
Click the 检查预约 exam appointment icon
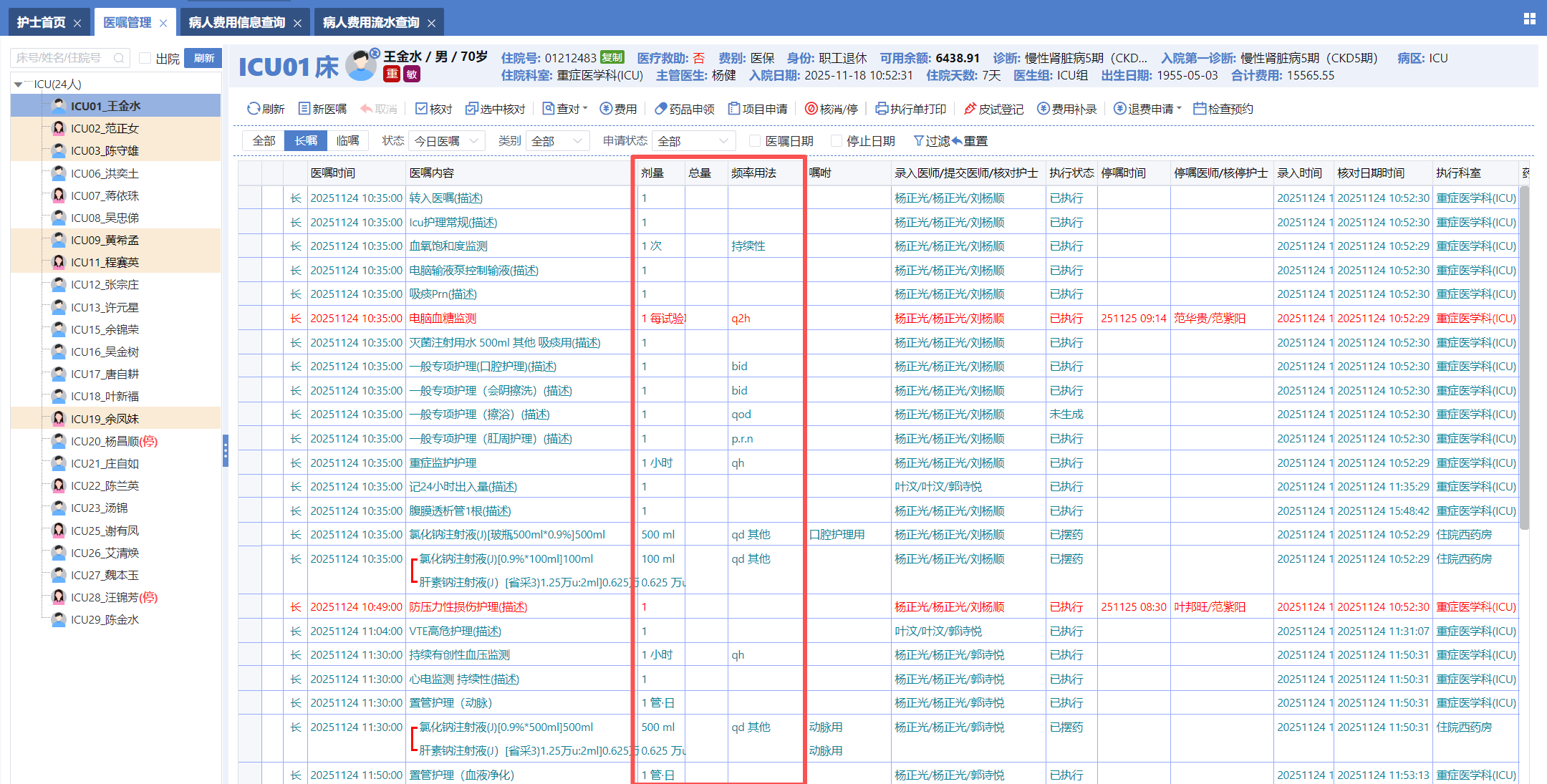tap(1200, 109)
